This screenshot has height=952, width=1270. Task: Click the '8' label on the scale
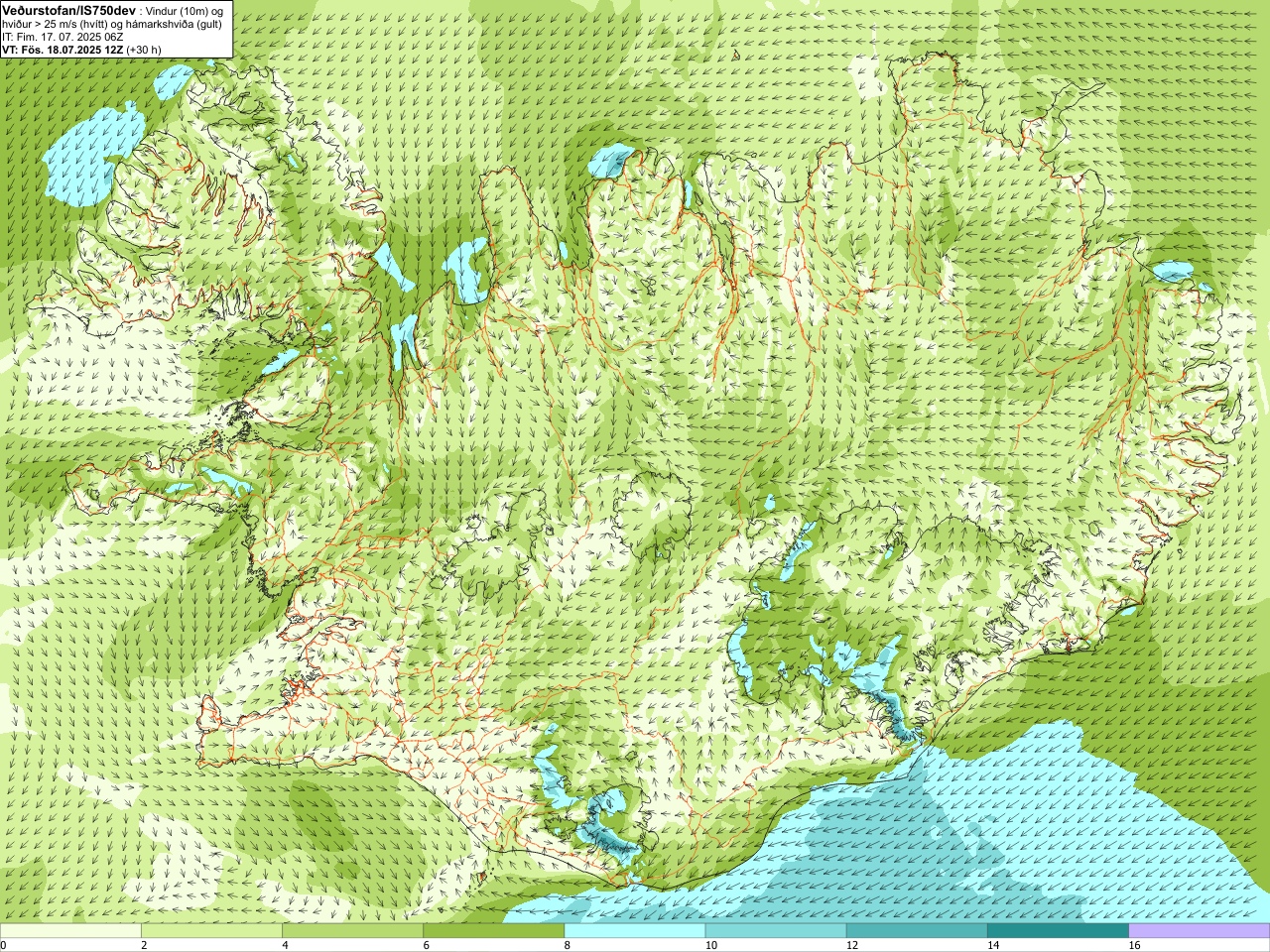[x=568, y=945]
